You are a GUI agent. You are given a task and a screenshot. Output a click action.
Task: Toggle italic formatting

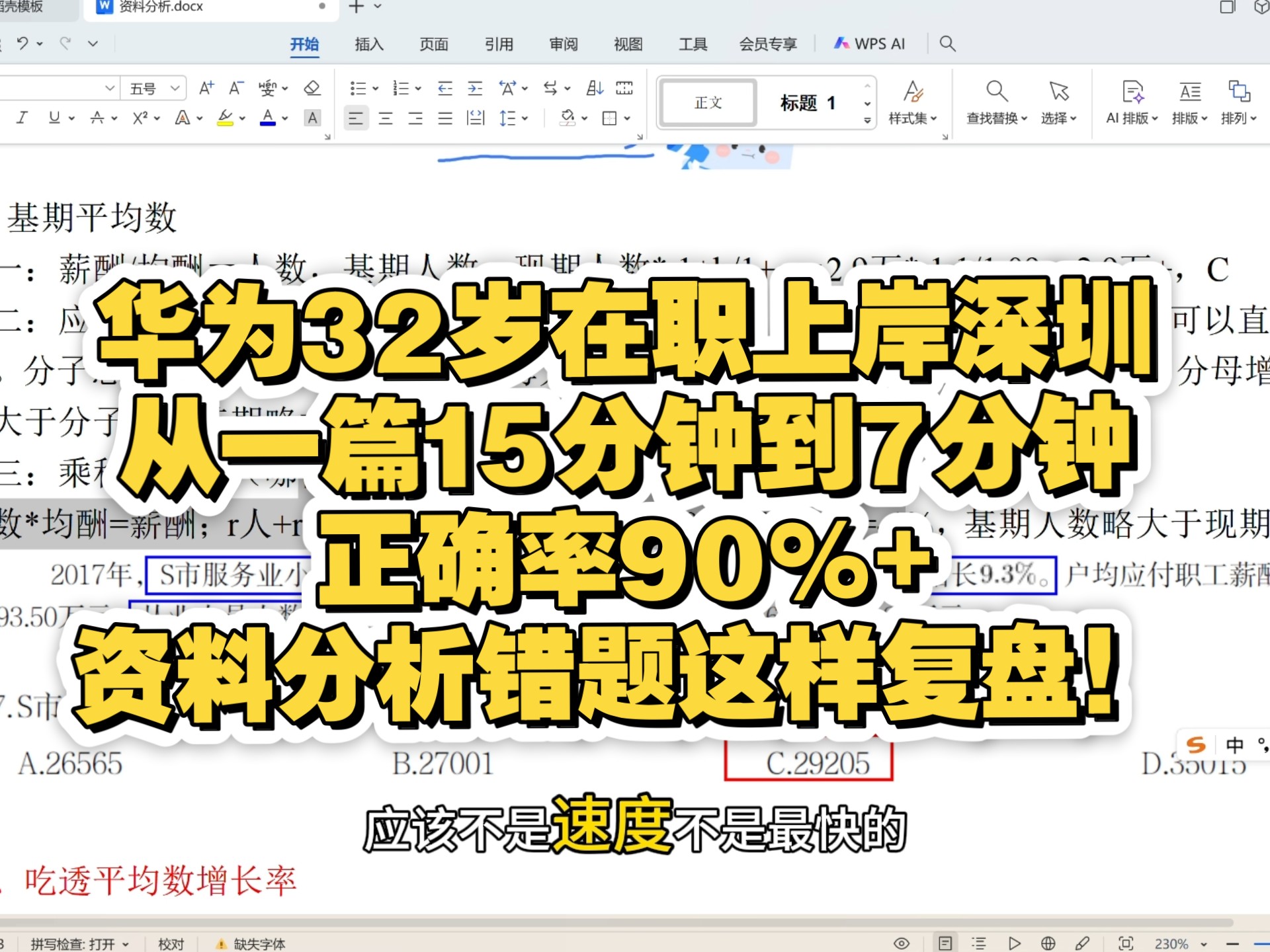pyautogui.click(x=22, y=118)
